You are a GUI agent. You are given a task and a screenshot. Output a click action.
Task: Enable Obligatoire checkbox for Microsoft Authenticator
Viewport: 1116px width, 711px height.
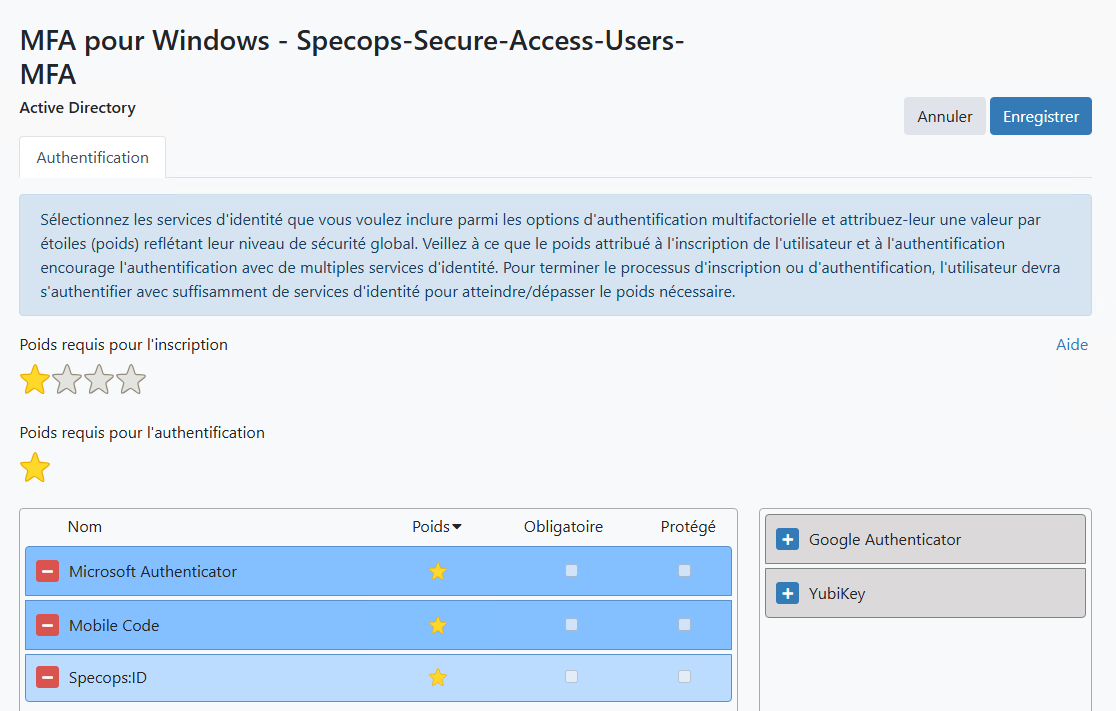point(571,570)
